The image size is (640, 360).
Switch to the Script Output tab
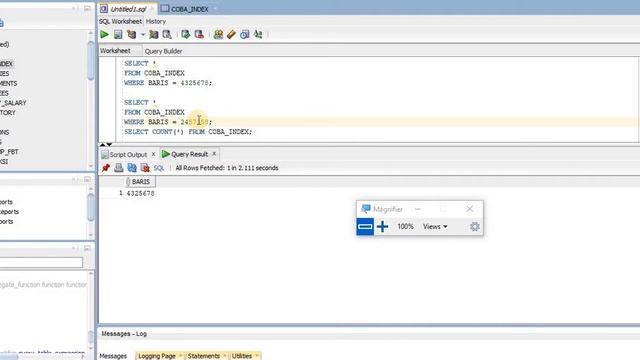128,154
